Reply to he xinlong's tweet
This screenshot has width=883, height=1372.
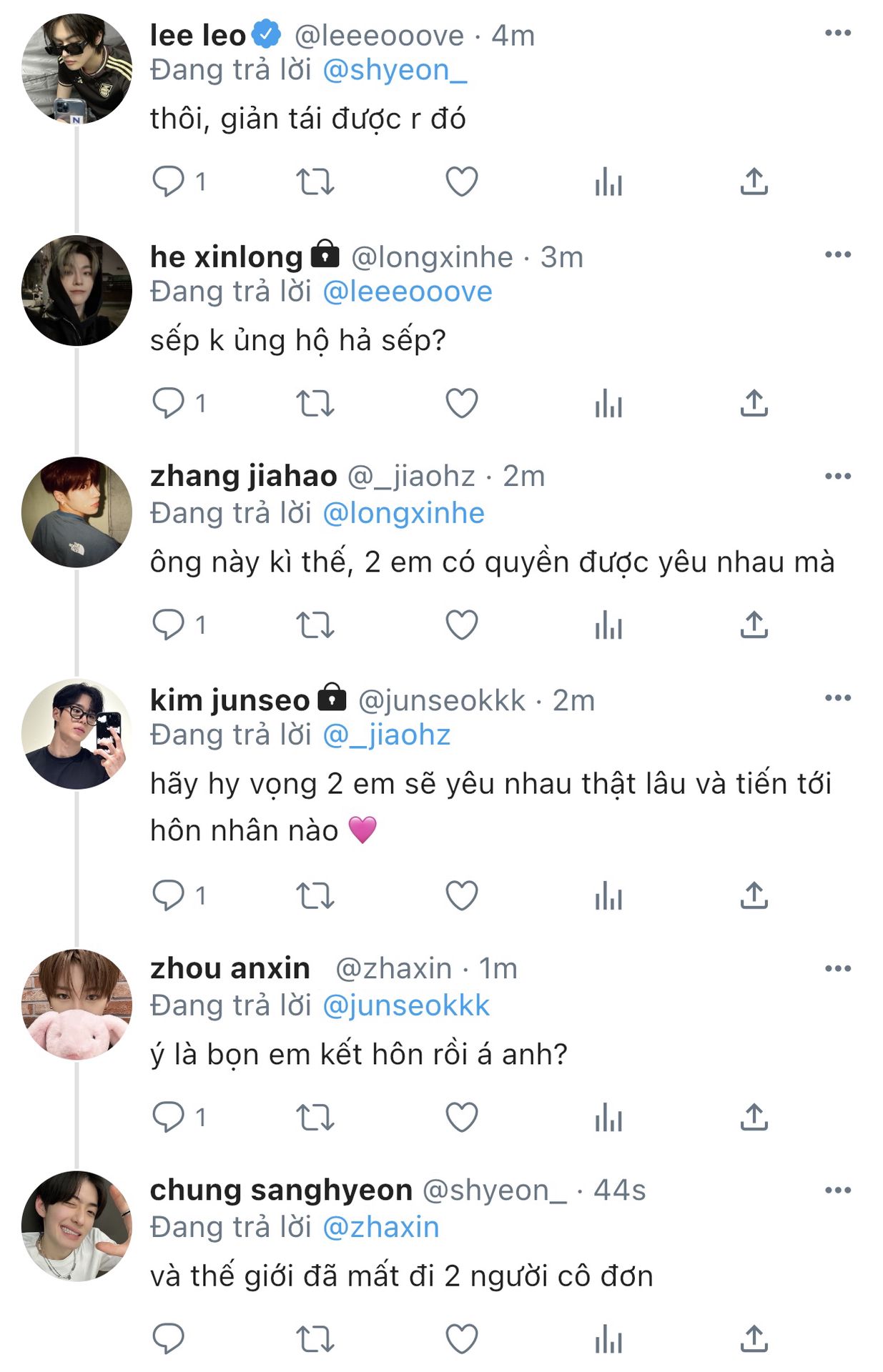tap(169, 403)
